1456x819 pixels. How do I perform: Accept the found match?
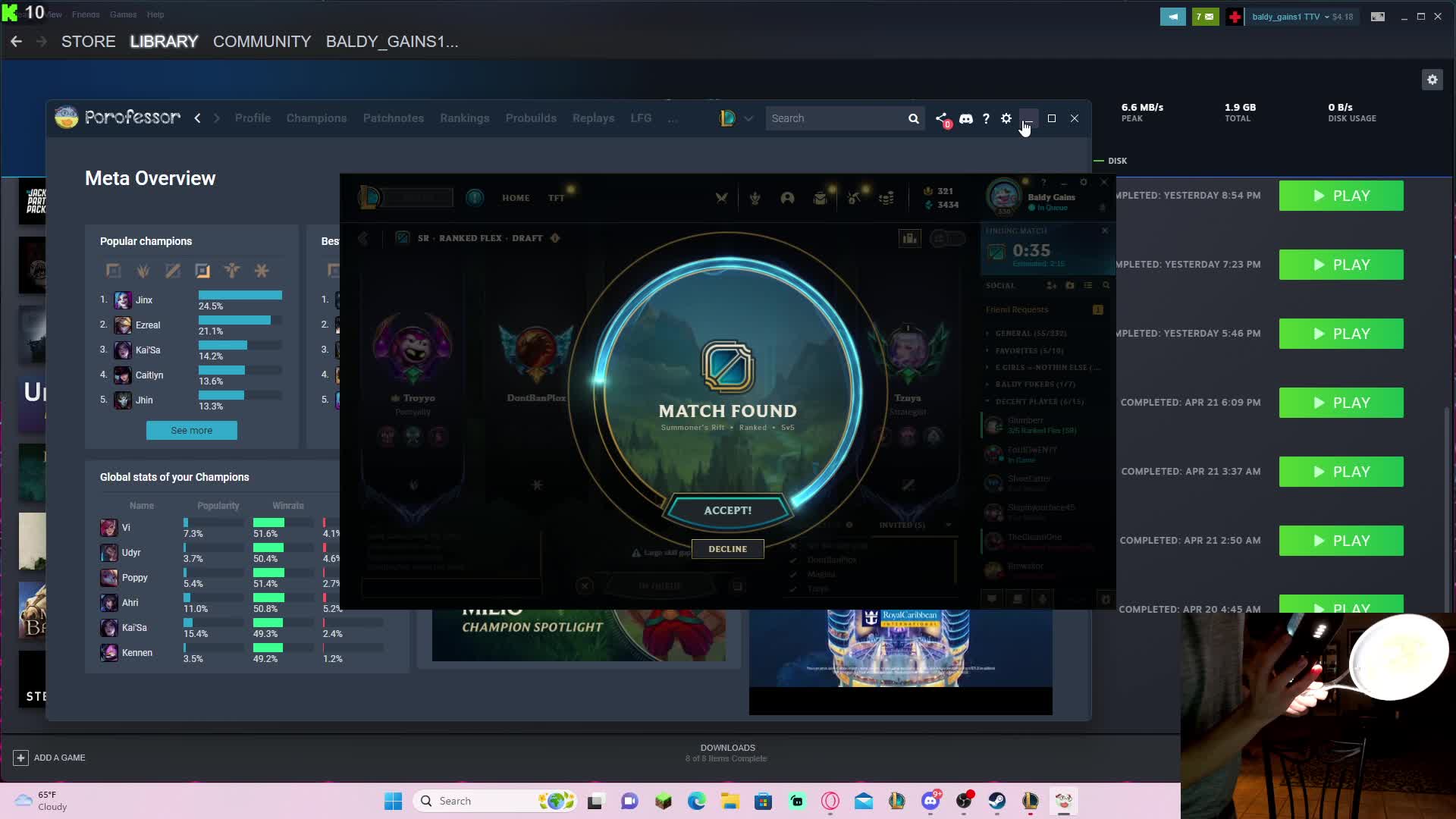[727, 510]
